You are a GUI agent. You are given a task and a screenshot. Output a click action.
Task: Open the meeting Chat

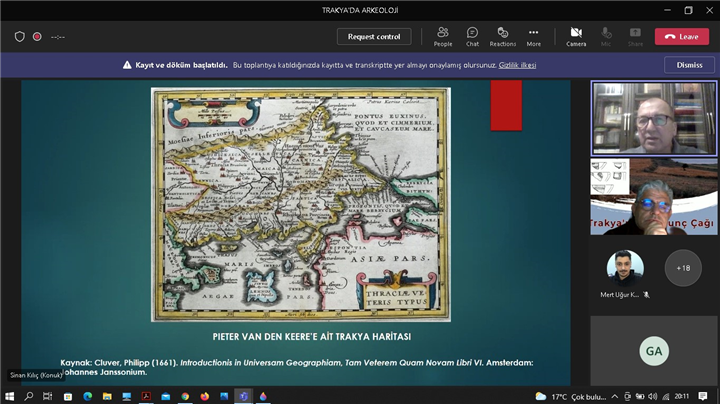[472, 37]
